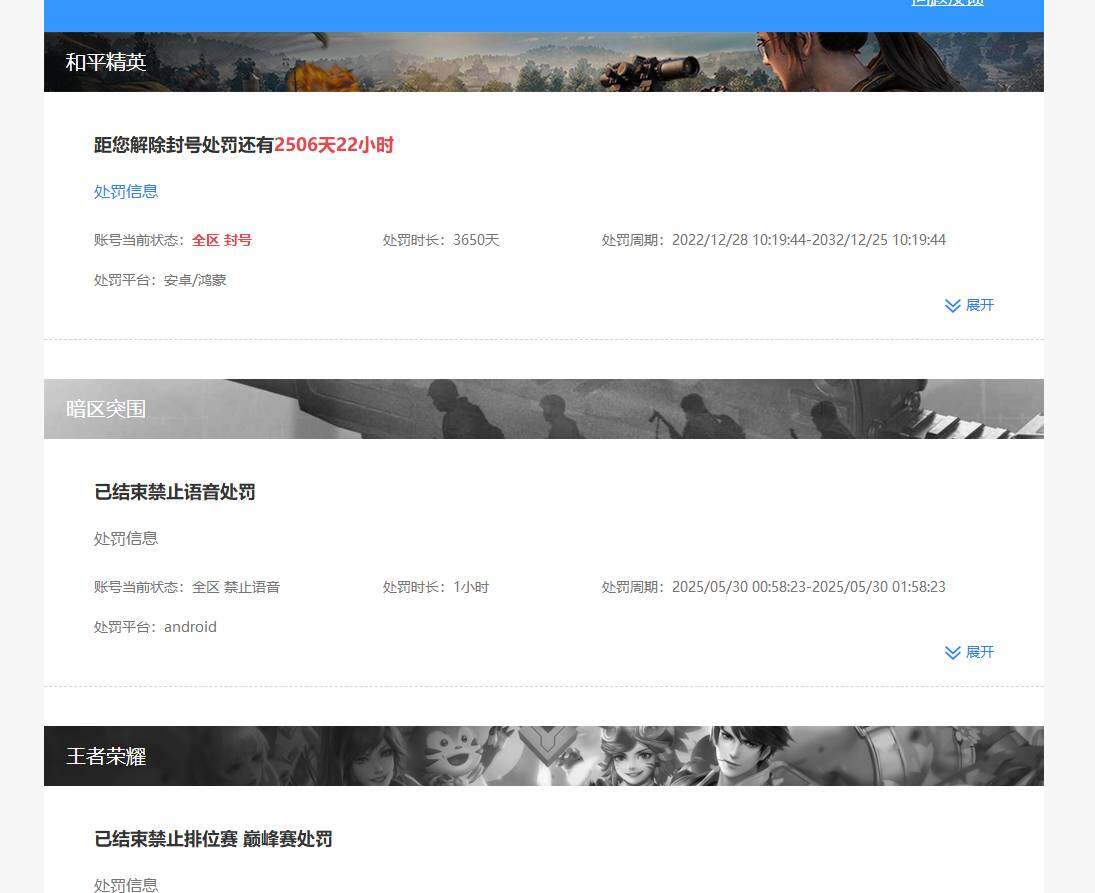
Task: Click the double-chevron expand icon in 和平精英 section
Action: point(953,305)
